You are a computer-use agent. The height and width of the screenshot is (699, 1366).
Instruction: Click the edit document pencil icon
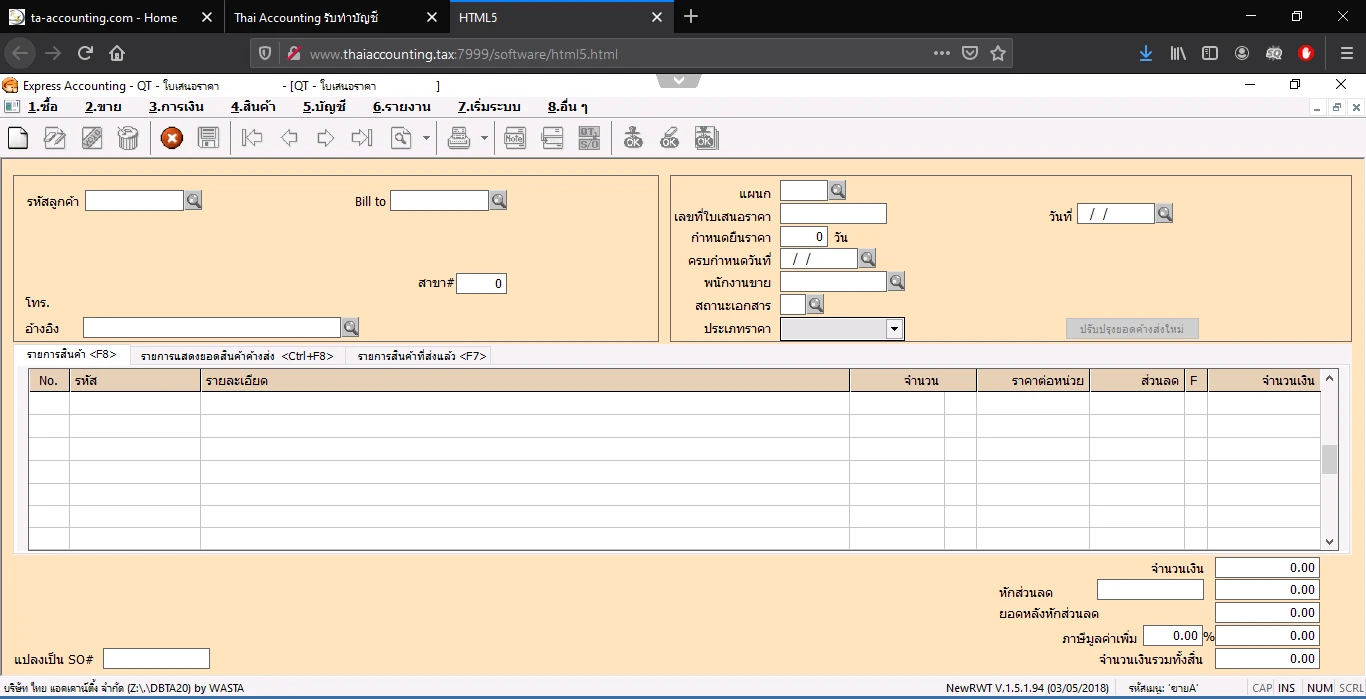[55, 139]
